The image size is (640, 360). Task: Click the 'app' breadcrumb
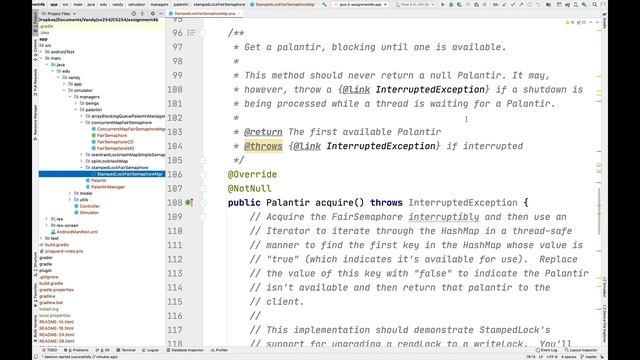[54, 4]
